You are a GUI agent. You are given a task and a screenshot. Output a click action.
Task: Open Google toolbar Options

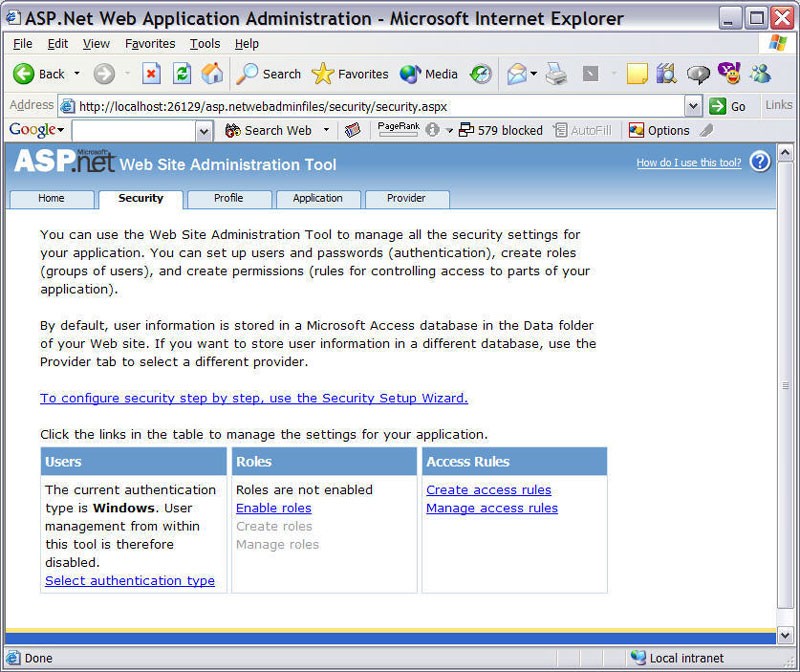pos(659,131)
